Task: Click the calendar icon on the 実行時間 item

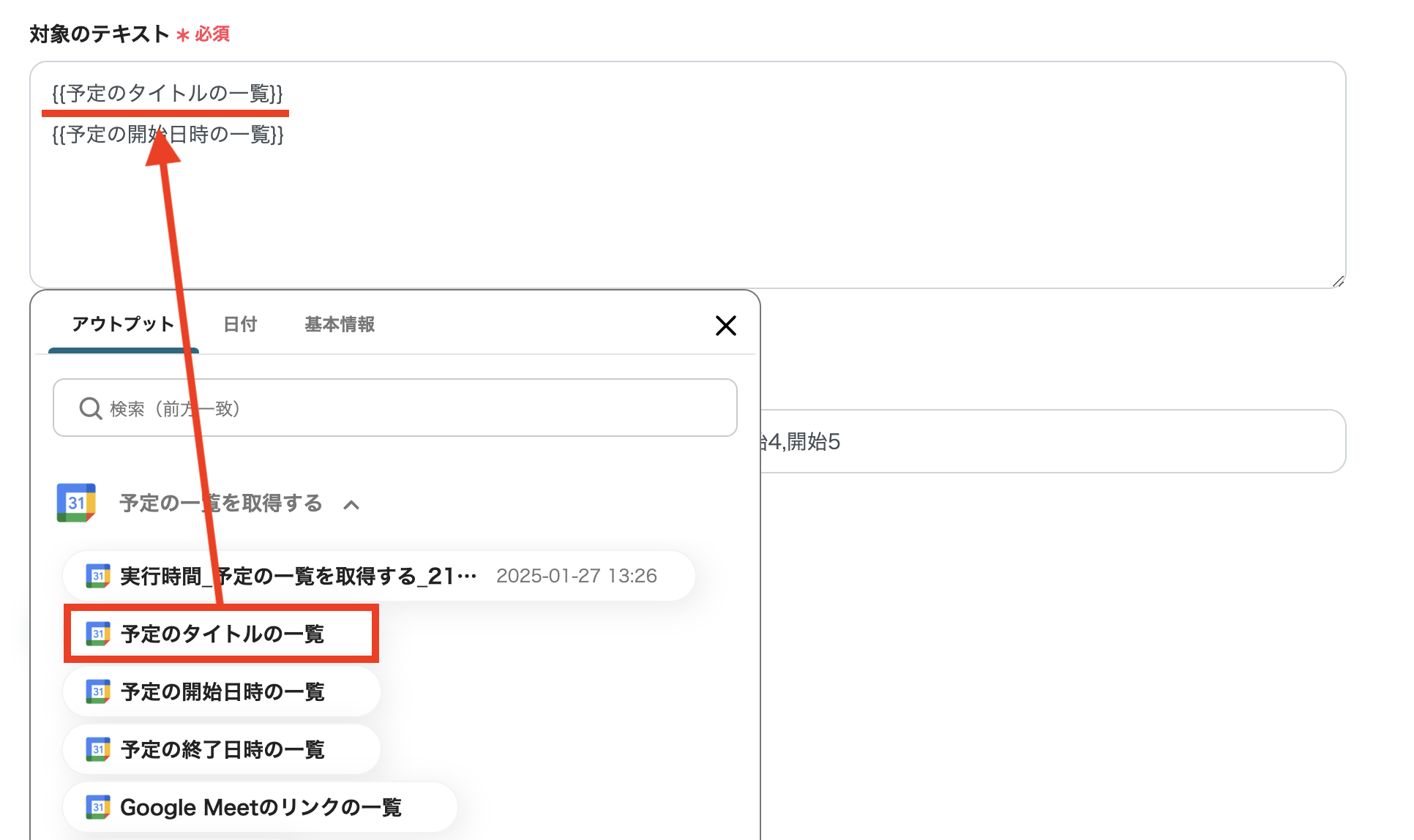Action: [97, 576]
